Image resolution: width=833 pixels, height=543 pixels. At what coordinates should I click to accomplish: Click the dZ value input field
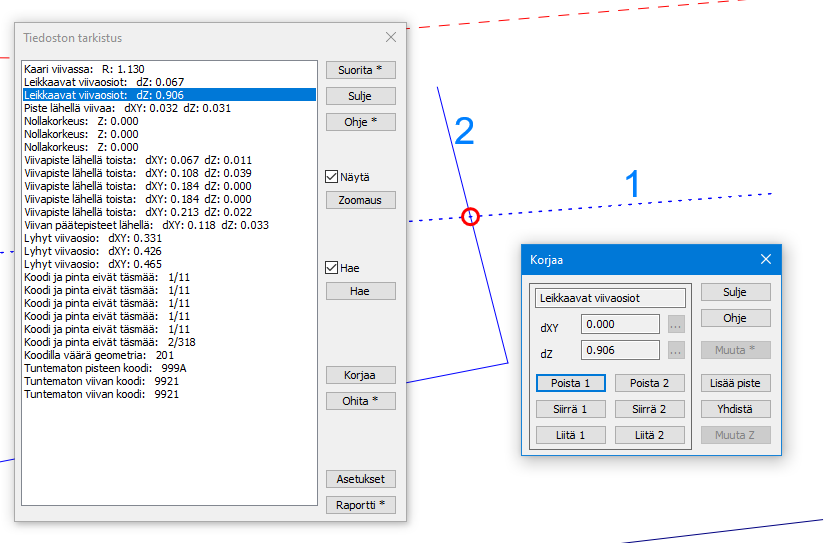coord(620,350)
